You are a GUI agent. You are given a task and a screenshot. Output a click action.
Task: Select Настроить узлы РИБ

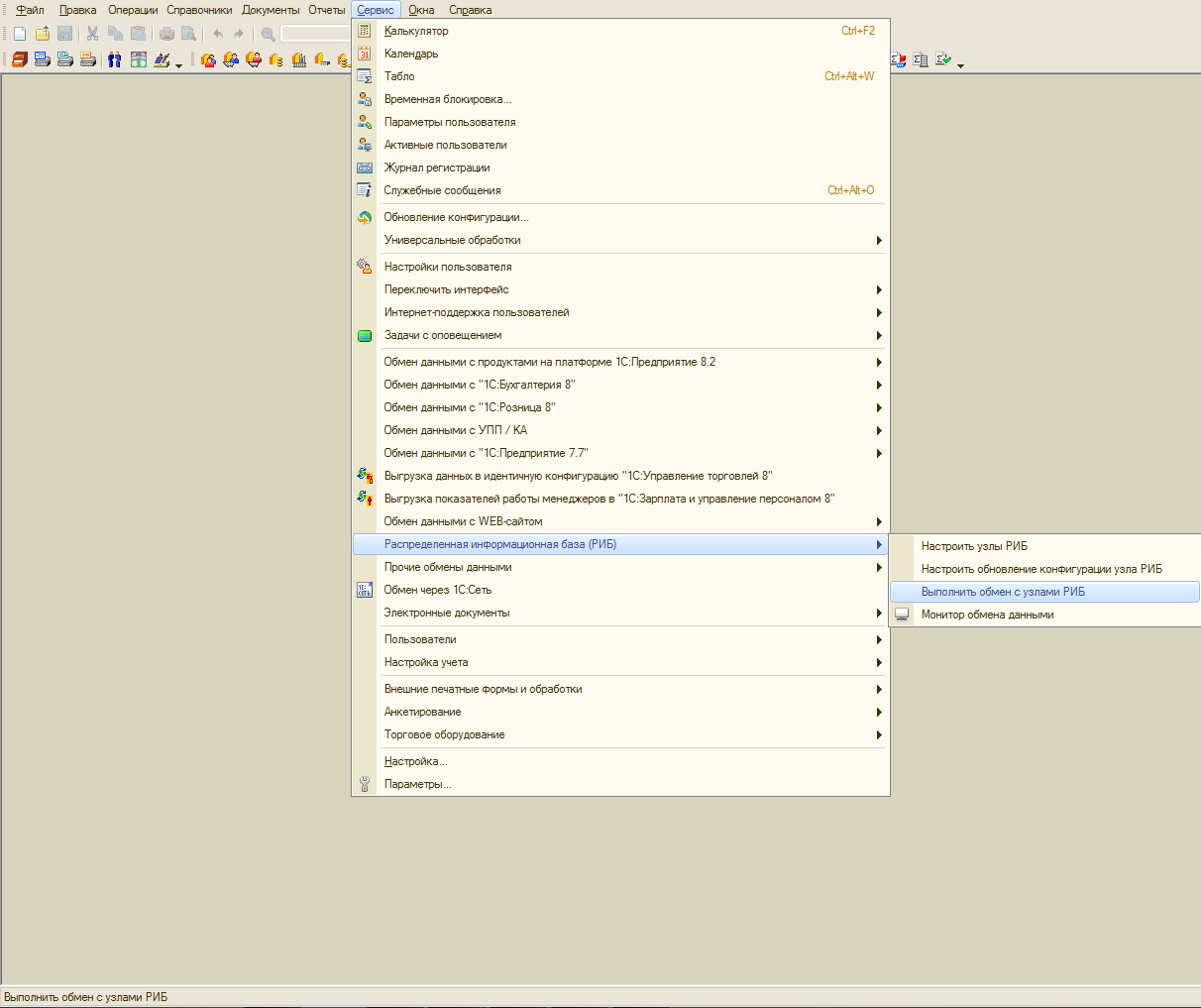[x=1045, y=546]
